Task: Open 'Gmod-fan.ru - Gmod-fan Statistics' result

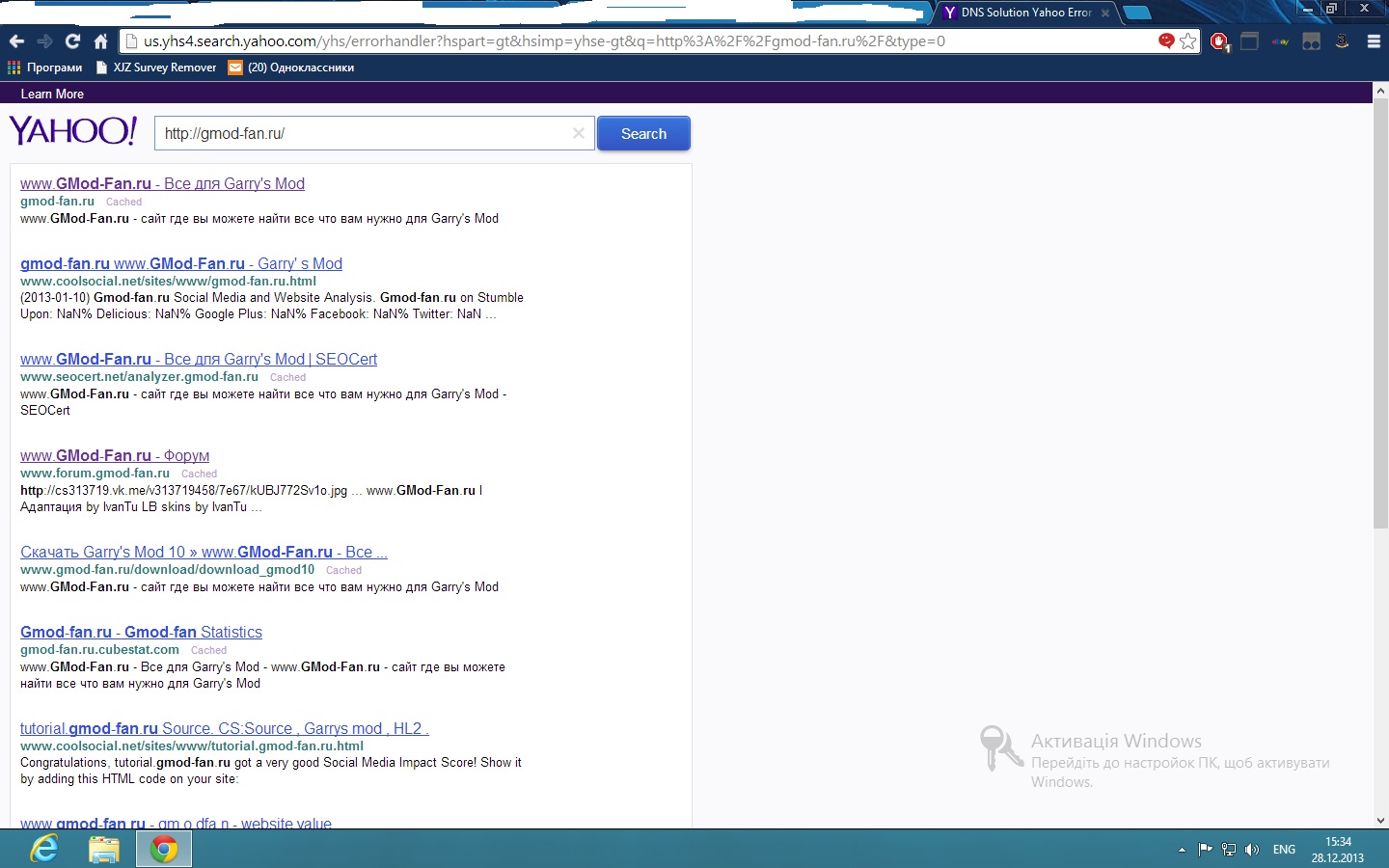Action: coord(141,632)
